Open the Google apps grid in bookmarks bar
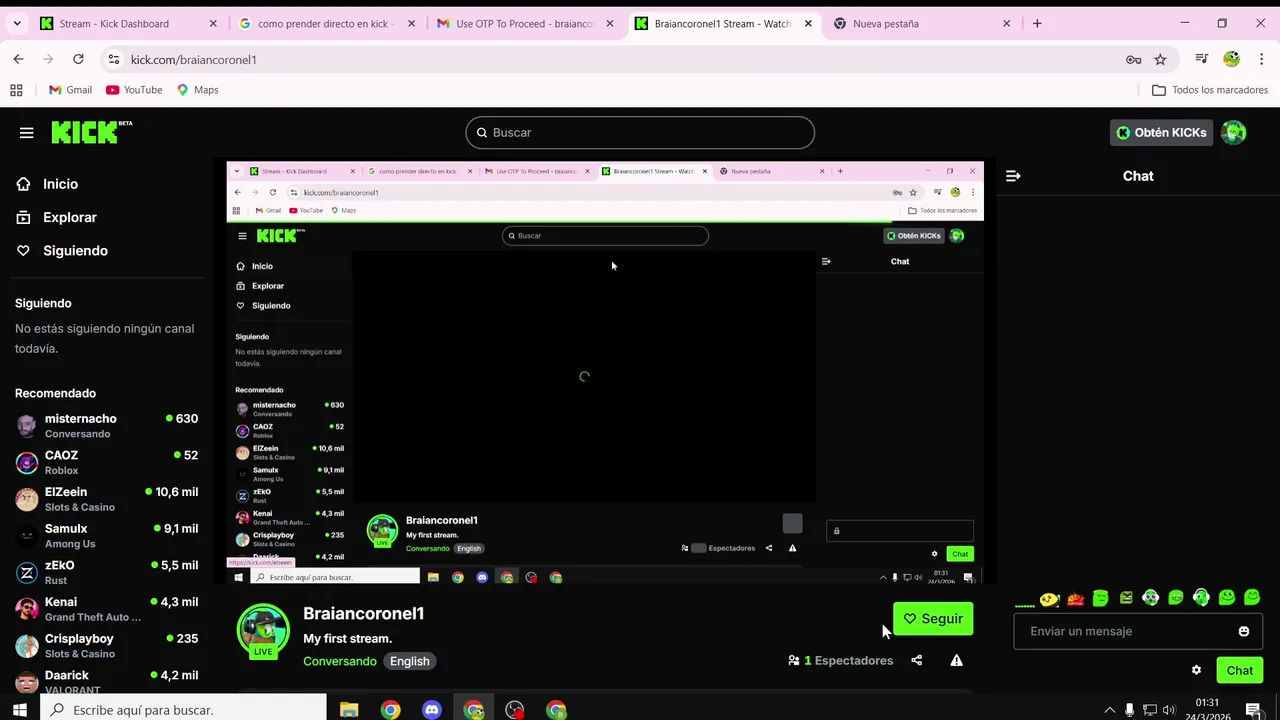1280x720 pixels. click(x=16, y=90)
